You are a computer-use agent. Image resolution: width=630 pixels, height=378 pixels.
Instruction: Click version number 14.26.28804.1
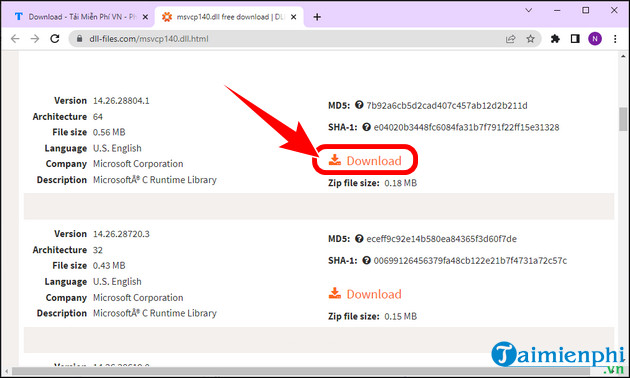pyautogui.click(x=121, y=101)
